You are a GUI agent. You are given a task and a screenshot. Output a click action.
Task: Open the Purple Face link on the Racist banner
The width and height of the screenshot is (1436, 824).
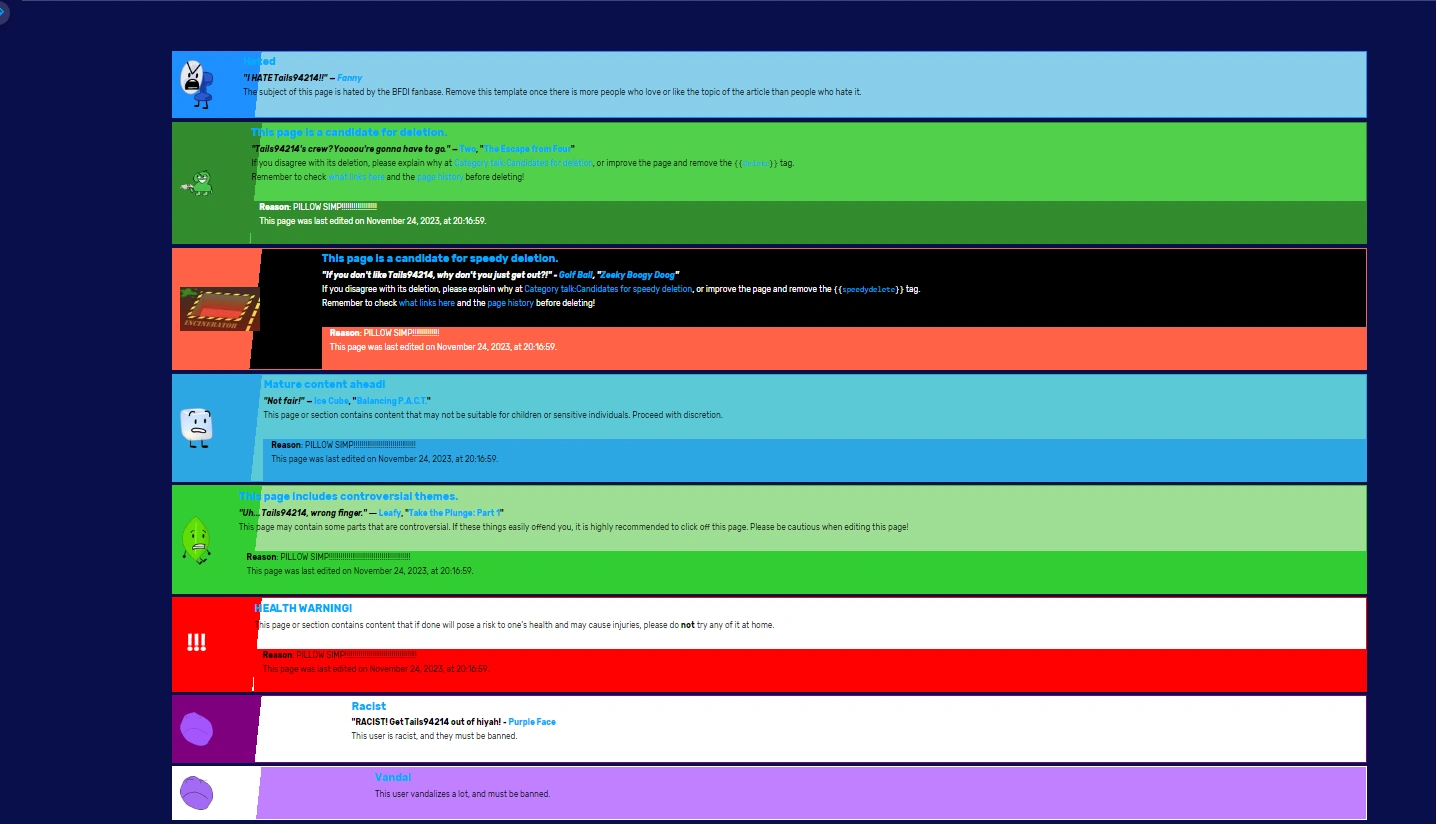click(532, 721)
